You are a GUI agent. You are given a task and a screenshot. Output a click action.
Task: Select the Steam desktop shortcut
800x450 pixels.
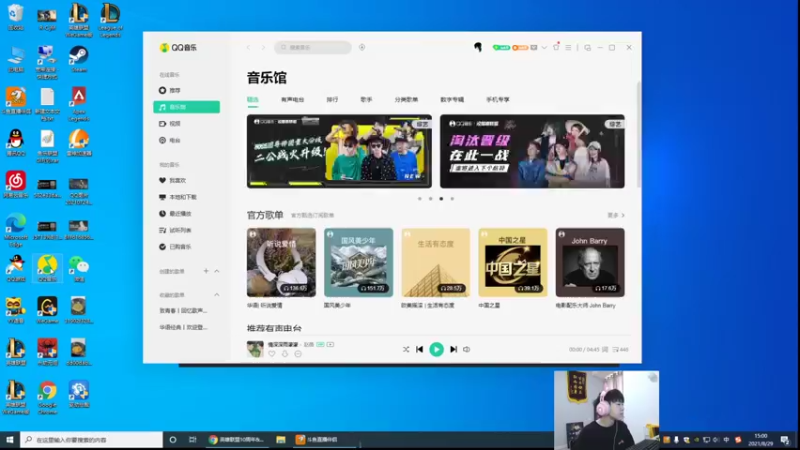[x=79, y=58]
